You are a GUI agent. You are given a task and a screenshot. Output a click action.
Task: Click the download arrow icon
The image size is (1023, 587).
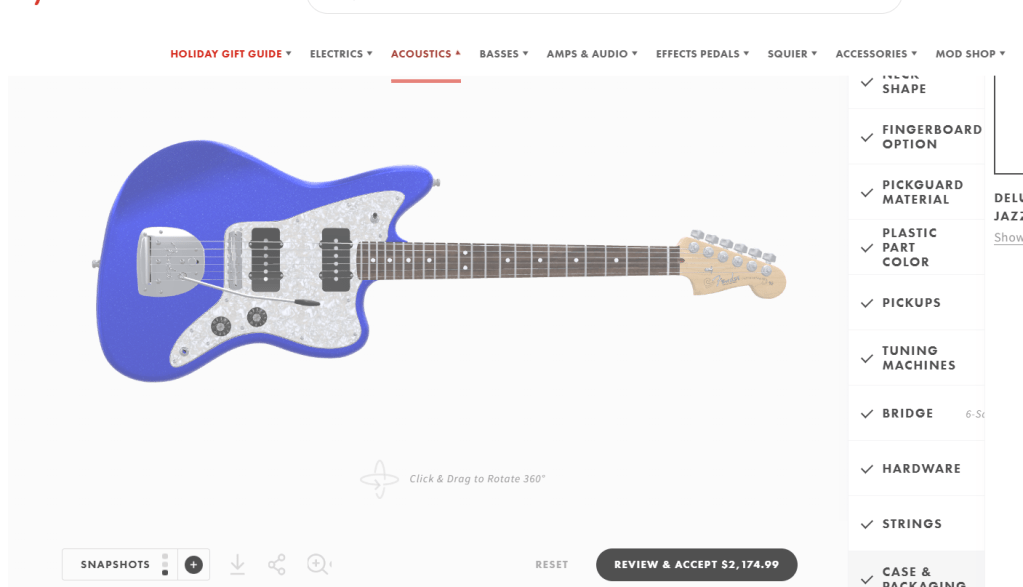(237, 565)
